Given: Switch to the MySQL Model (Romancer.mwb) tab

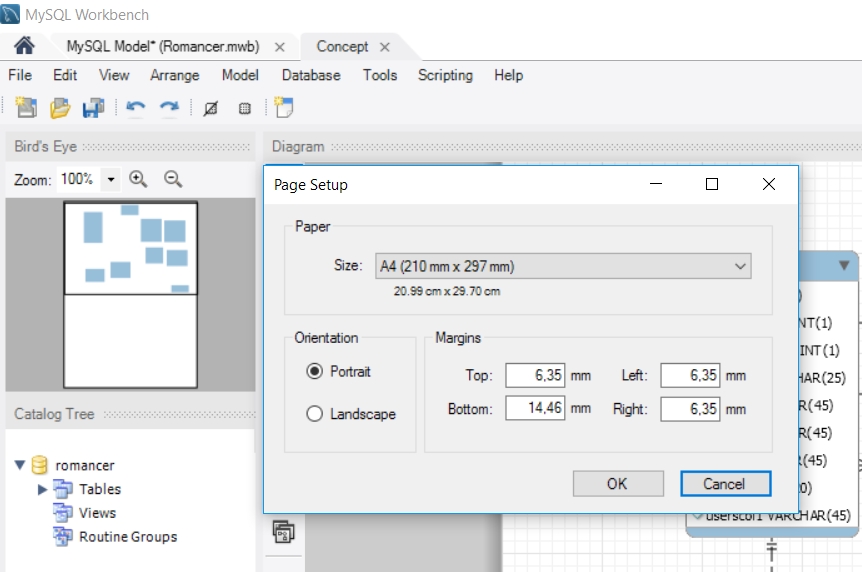Looking at the screenshot, I should [163, 47].
